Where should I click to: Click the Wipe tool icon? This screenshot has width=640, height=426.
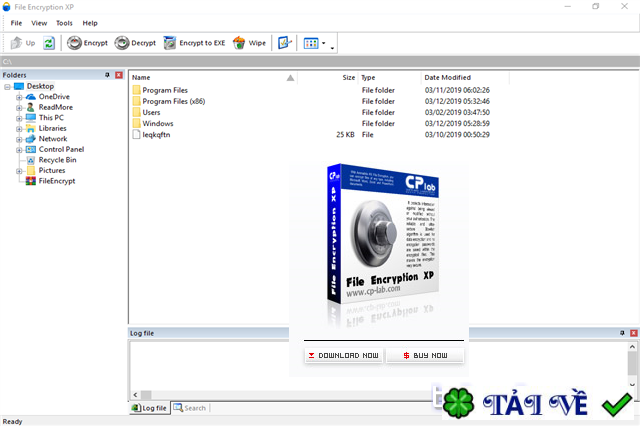coord(239,43)
